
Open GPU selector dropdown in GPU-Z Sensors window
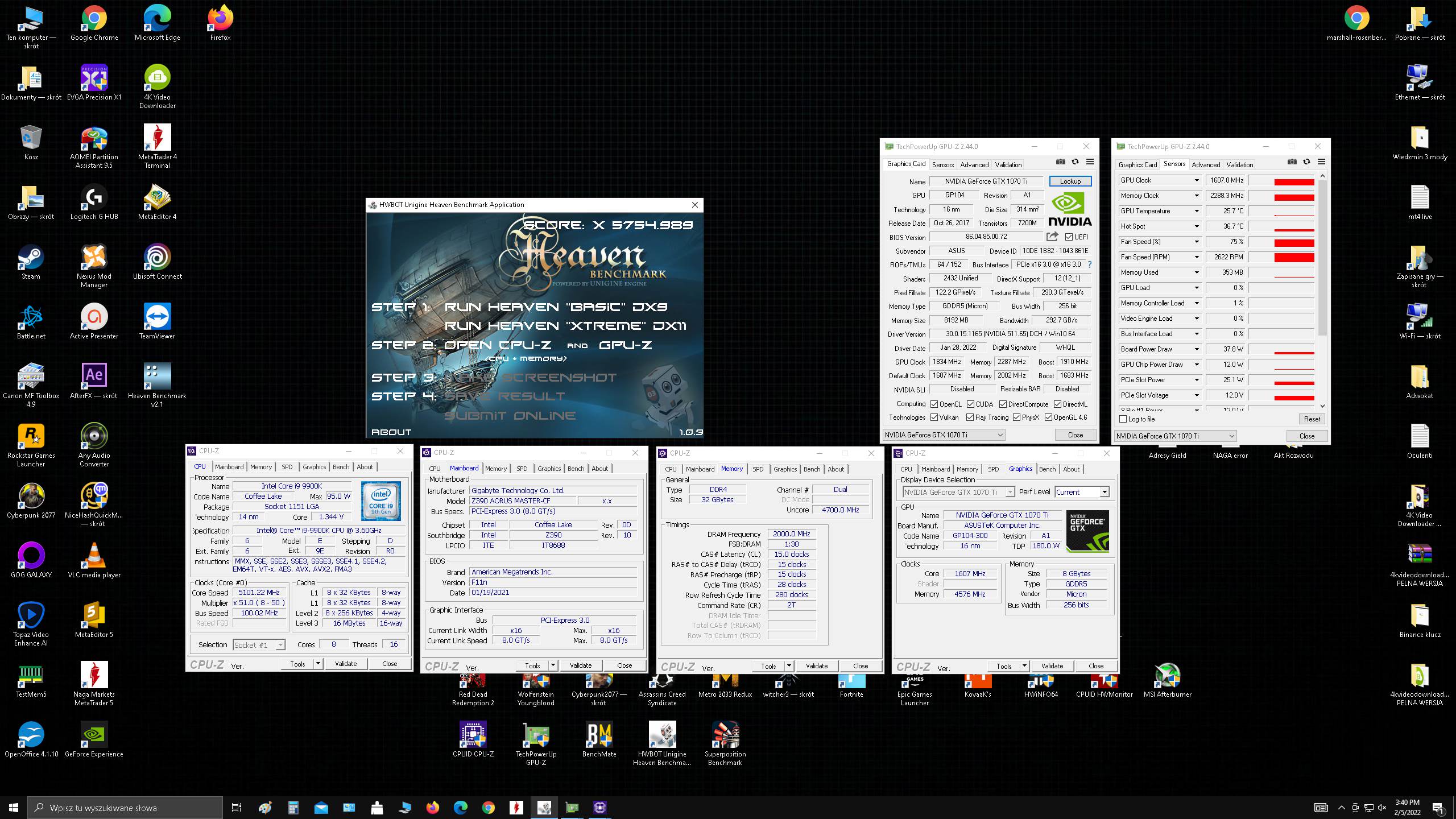coord(1176,436)
